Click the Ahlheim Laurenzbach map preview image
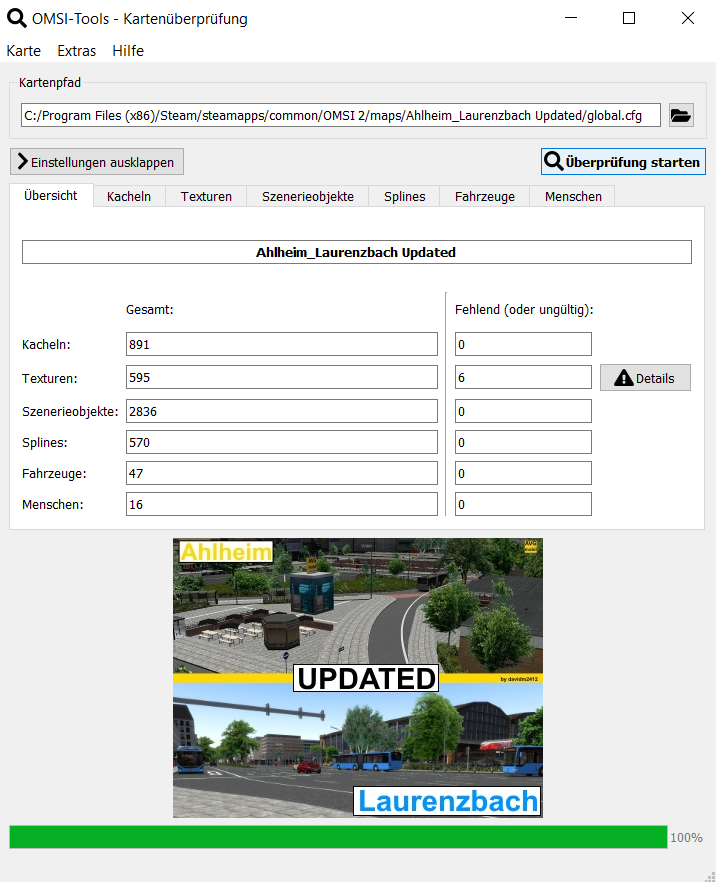The height and width of the screenshot is (882, 716). click(358, 677)
